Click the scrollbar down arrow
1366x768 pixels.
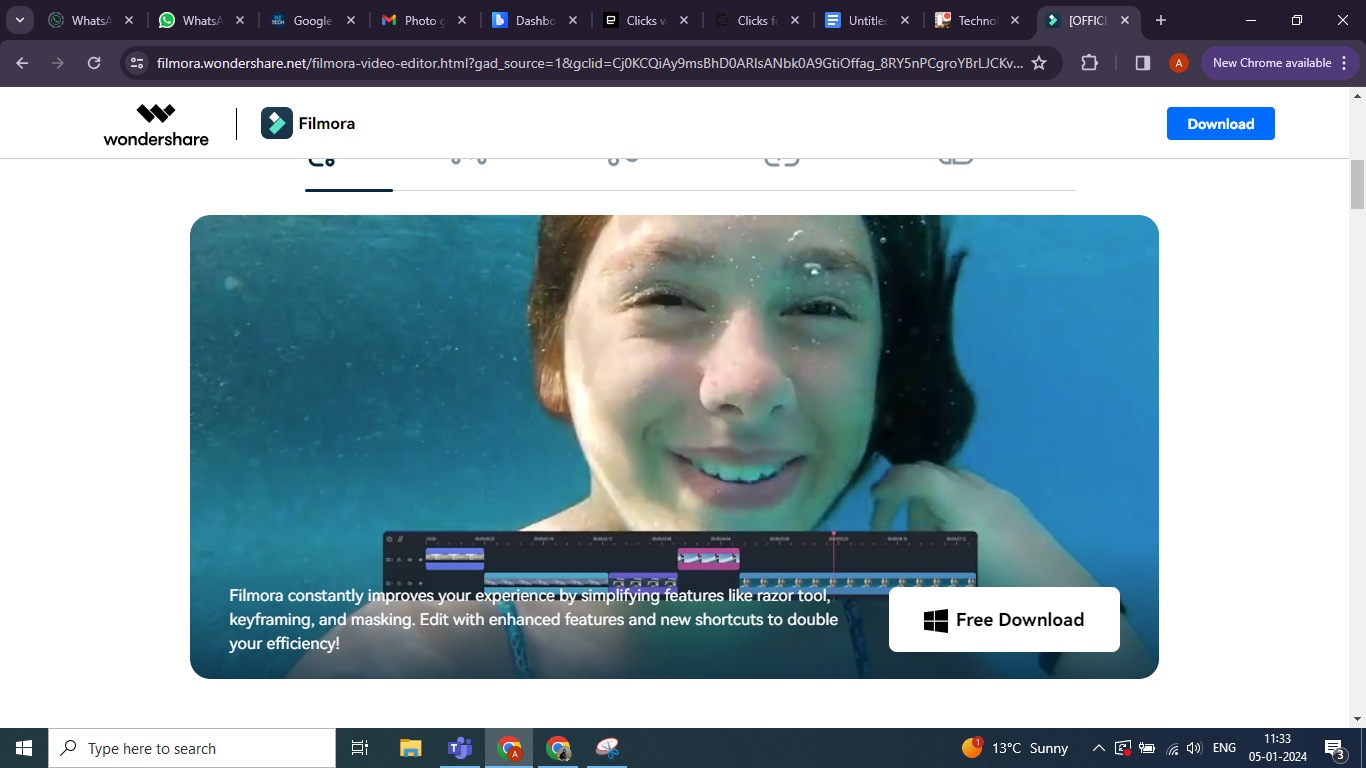click(1357, 718)
